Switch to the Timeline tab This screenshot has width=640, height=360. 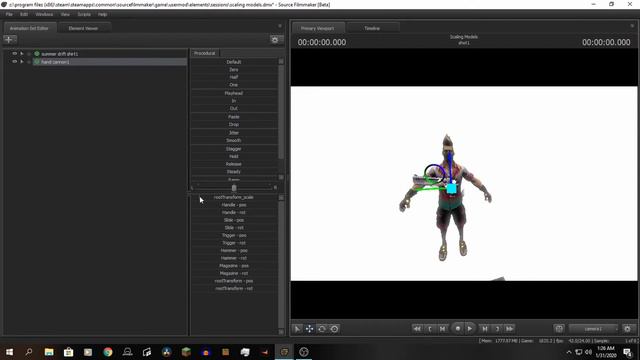(x=372, y=28)
